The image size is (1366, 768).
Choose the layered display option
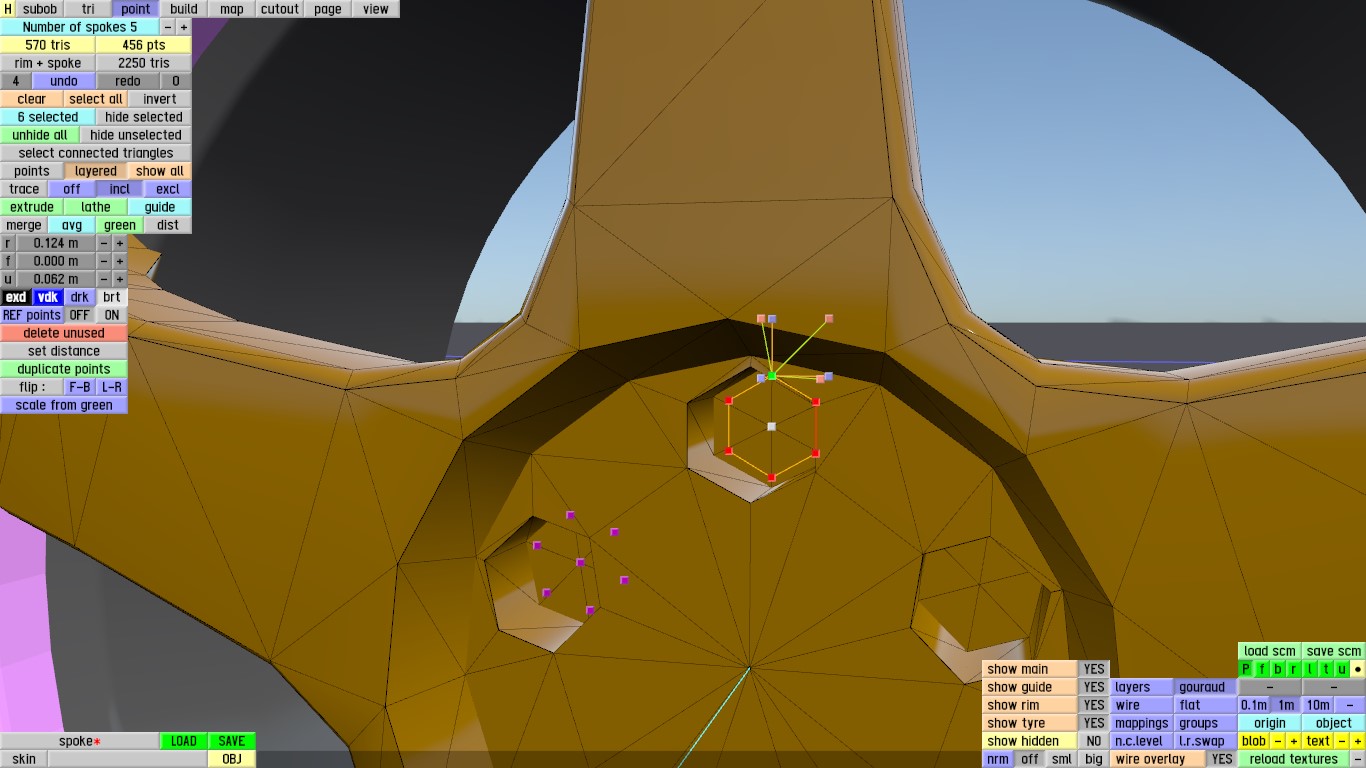tap(96, 171)
